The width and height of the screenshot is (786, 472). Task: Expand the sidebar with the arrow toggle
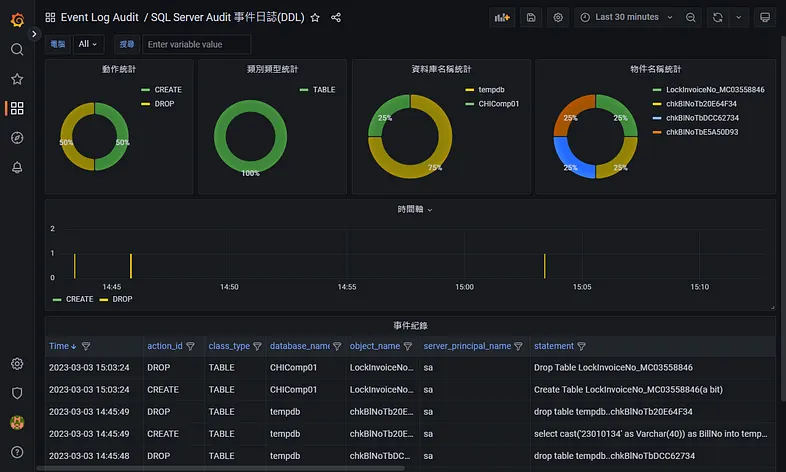coord(34,34)
